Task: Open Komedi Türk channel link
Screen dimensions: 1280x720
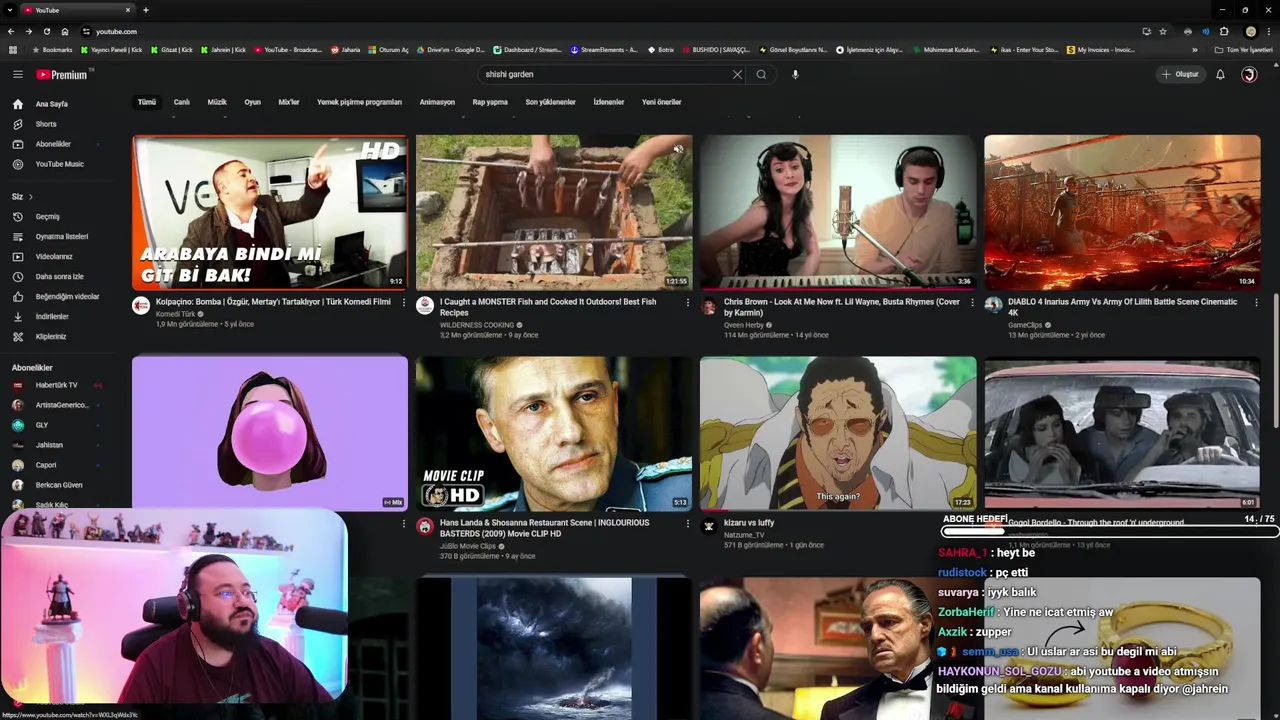Action: click(175, 314)
